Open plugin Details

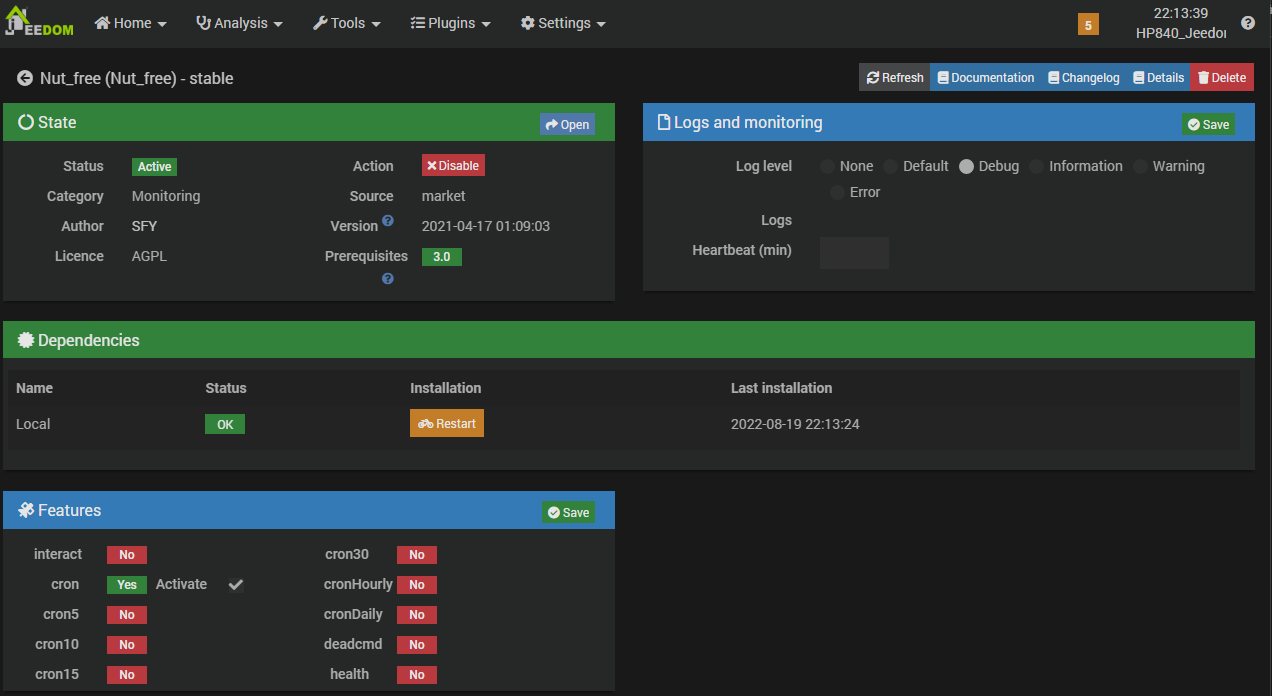point(1158,78)
